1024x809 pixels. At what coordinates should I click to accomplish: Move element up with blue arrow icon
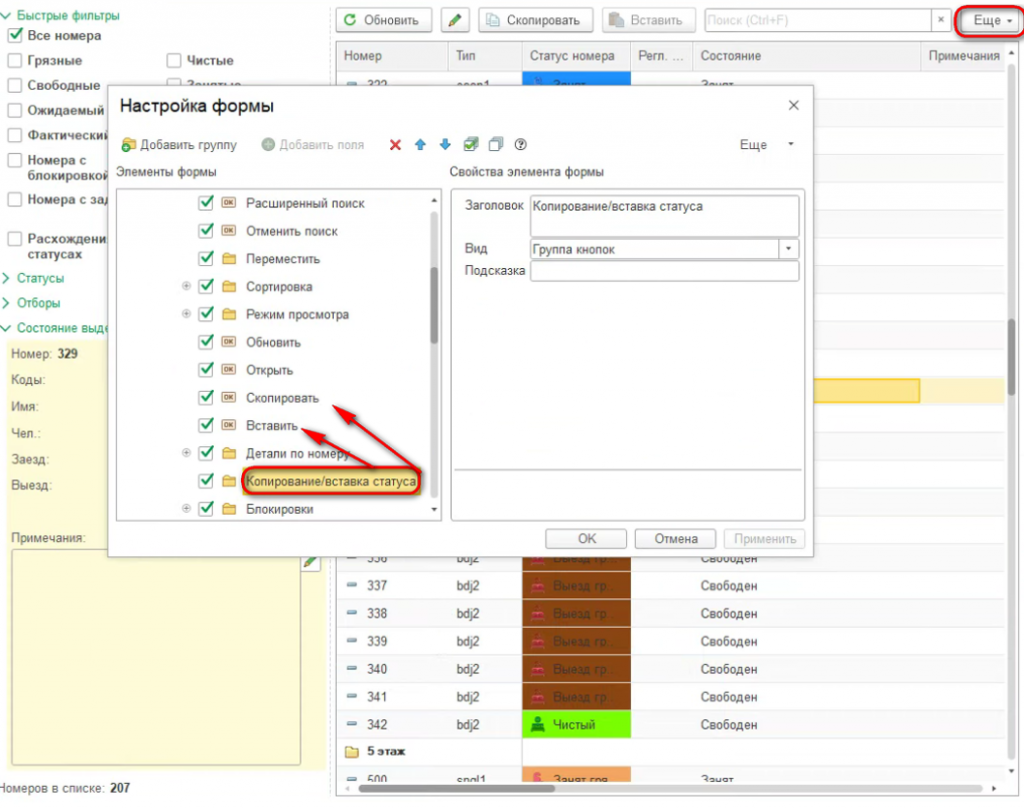420,145
